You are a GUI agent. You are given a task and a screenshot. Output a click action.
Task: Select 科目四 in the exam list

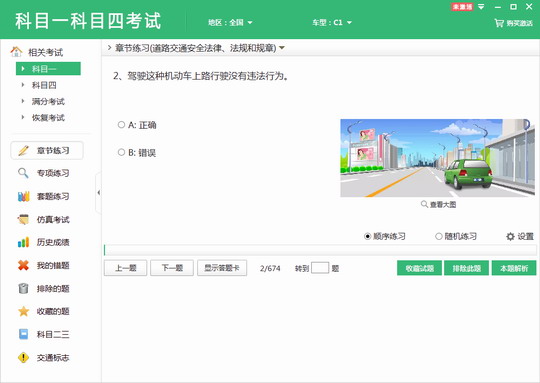point(44,85)
